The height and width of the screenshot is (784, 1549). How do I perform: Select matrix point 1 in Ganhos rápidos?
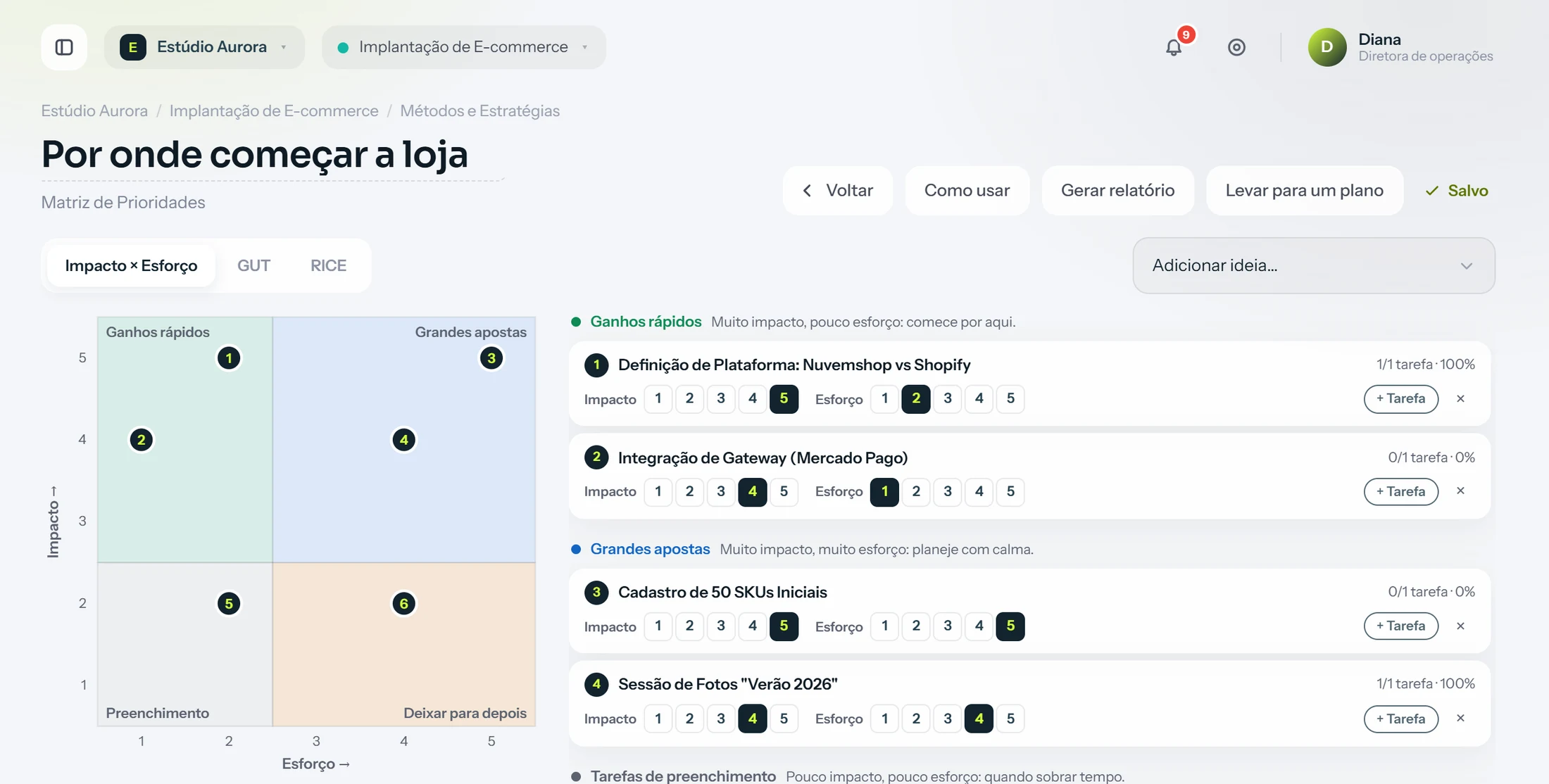(229, 358)
